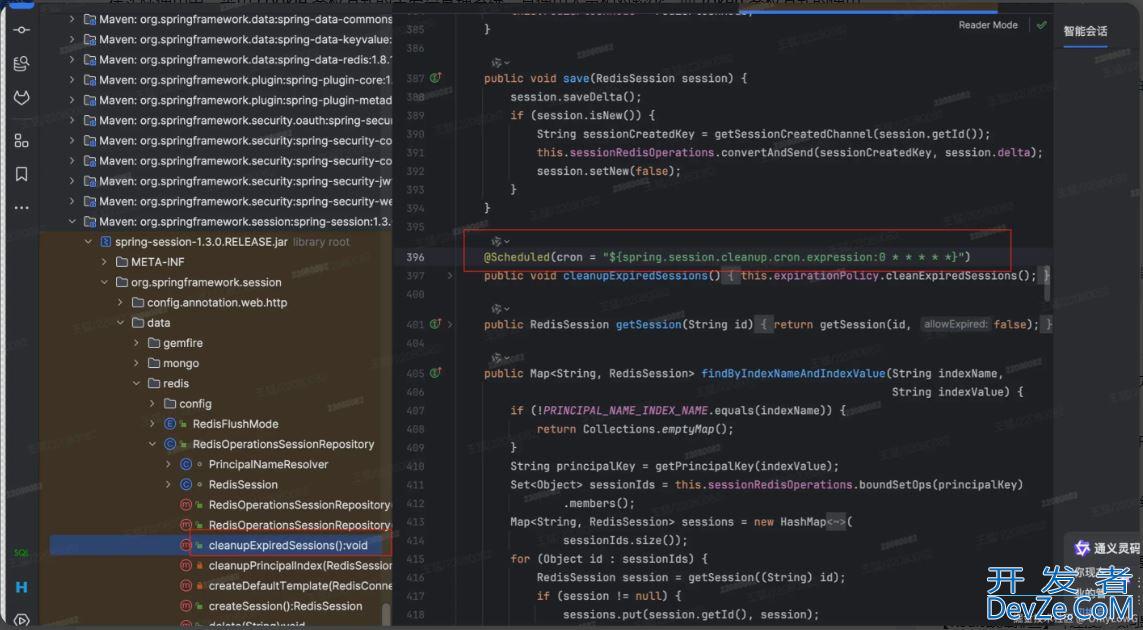Viewport: 1143px width, 630px height.
Task: Click the cleanupExpiredSessions method name in code
Action: [x=635, y=276]
